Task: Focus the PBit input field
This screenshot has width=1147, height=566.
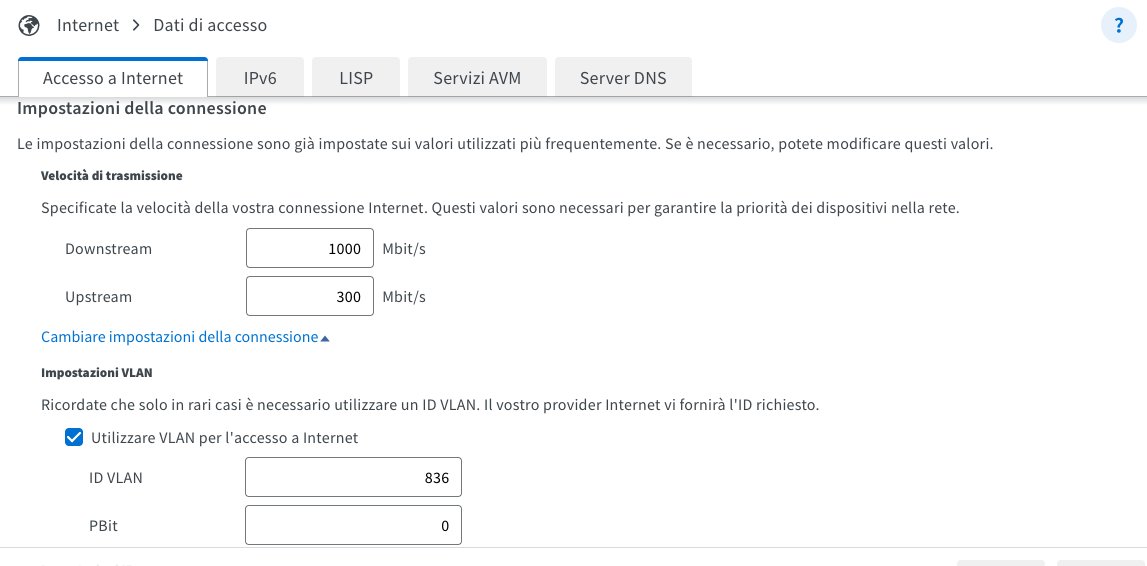Action: click(353, 526)
